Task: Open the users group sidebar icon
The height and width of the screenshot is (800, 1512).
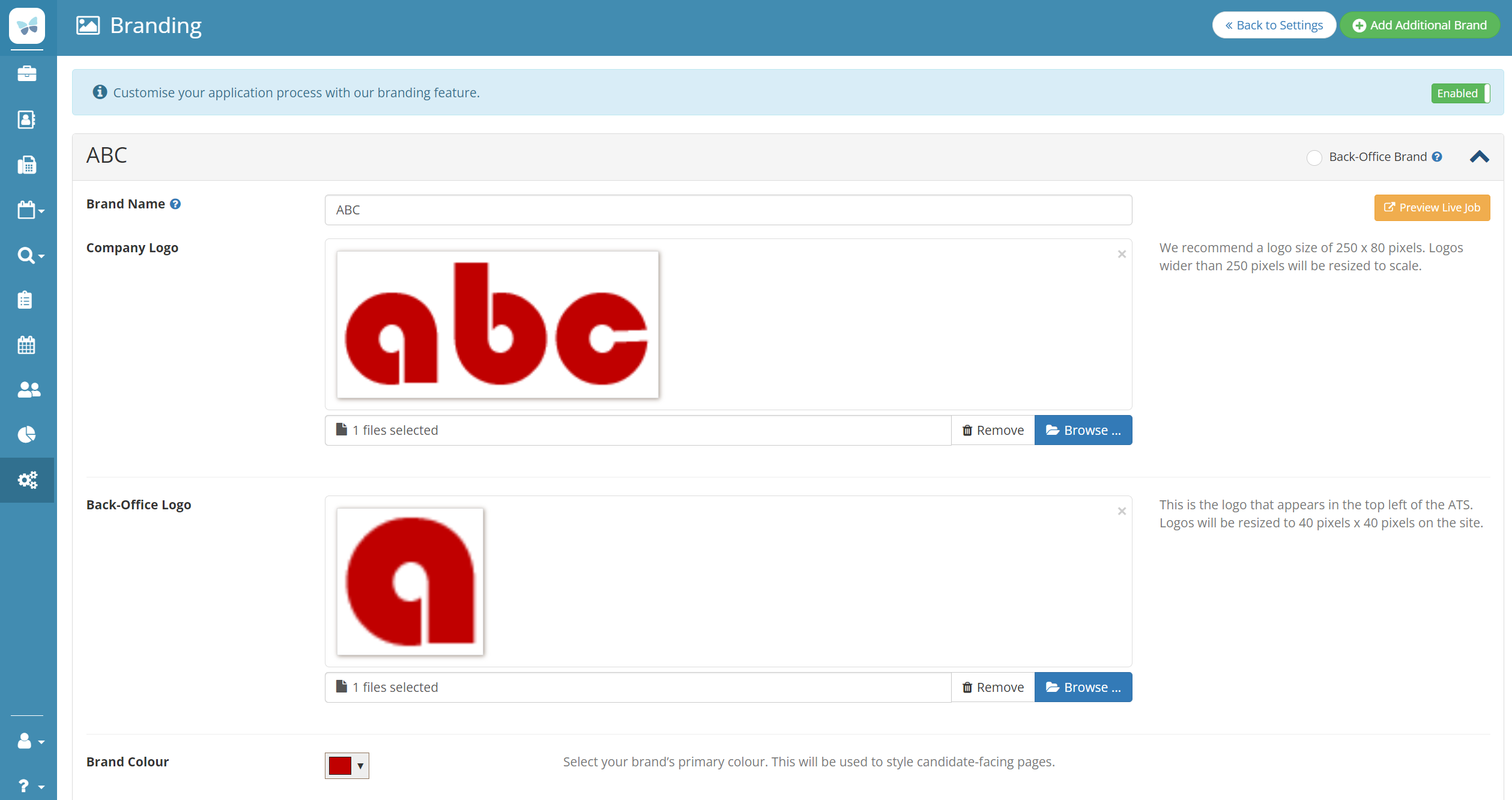Action: click(x=28, y=390)
